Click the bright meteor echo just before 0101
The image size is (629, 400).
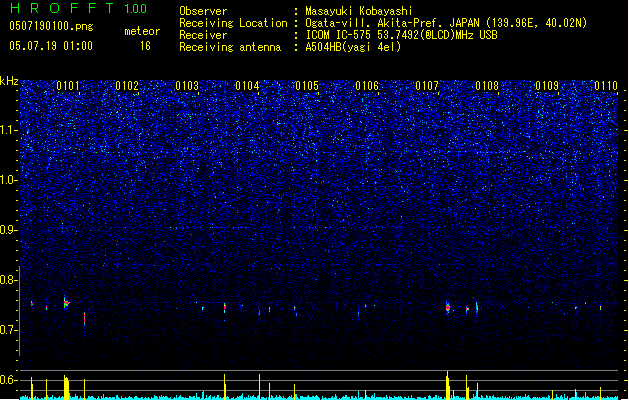(66, 303)
